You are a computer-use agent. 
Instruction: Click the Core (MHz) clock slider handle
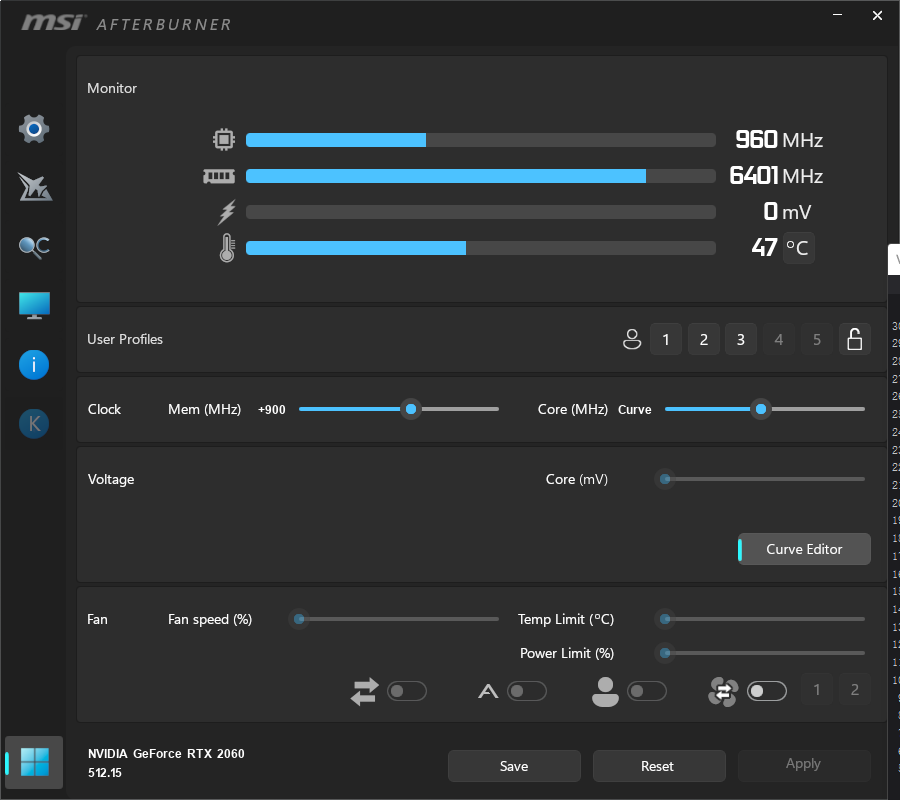761,409
